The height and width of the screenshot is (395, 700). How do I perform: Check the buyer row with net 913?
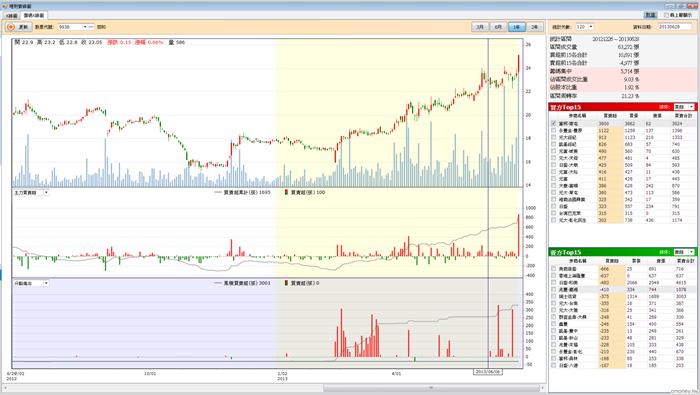554,137
